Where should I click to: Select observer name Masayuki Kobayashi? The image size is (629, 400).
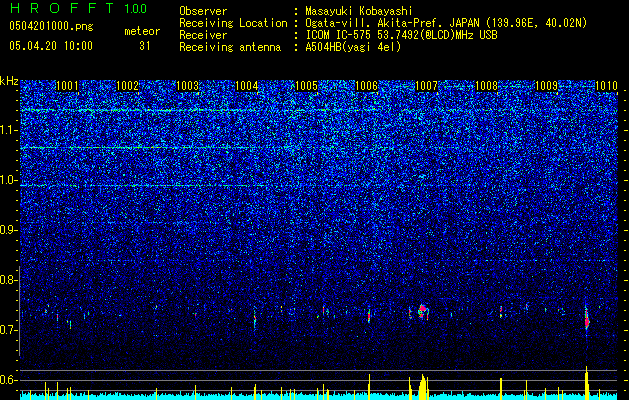[x=359, y=11]
